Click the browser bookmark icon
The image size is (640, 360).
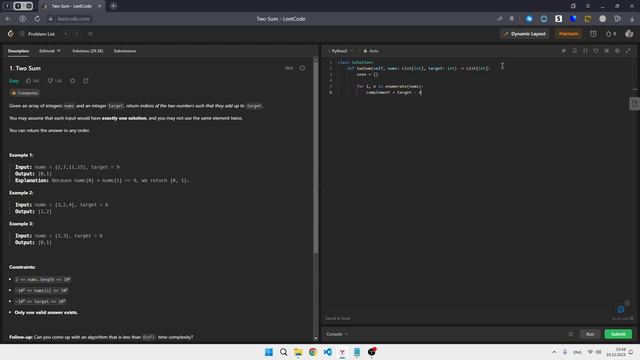[511, 19]
